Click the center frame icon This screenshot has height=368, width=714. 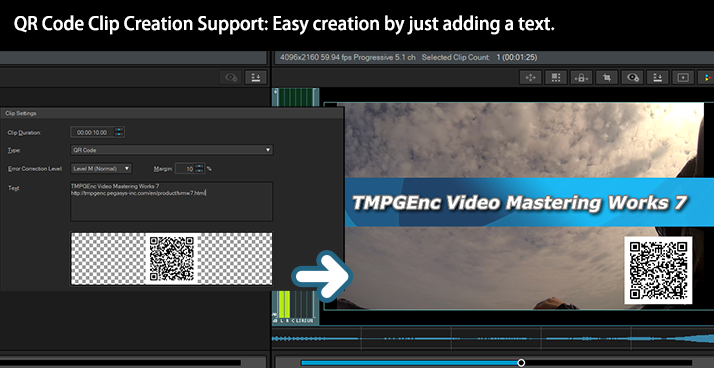pos(683,77)
